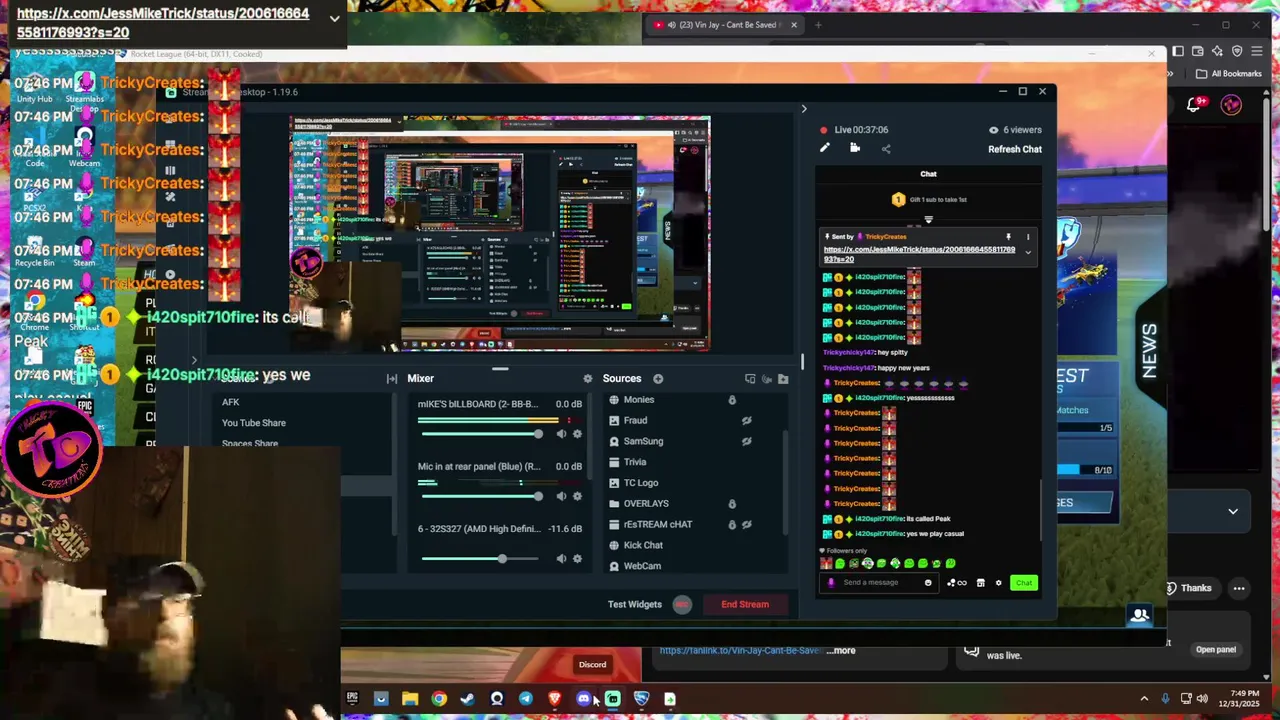Image resolution: width=1280 pixels, height=720 pixels.
Task: Open the pinned message three-dot menu
Action: tap(1027, 237)
